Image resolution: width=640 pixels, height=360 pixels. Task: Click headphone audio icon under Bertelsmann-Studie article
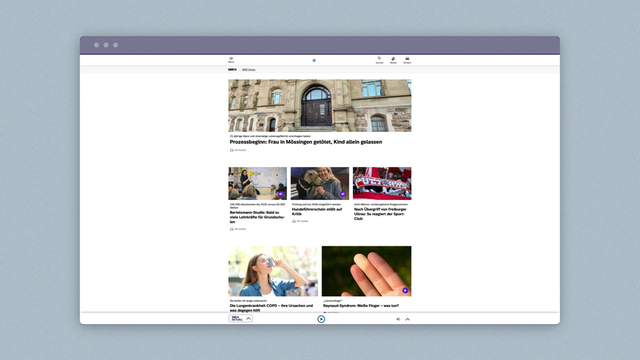(x=231, y=229)
